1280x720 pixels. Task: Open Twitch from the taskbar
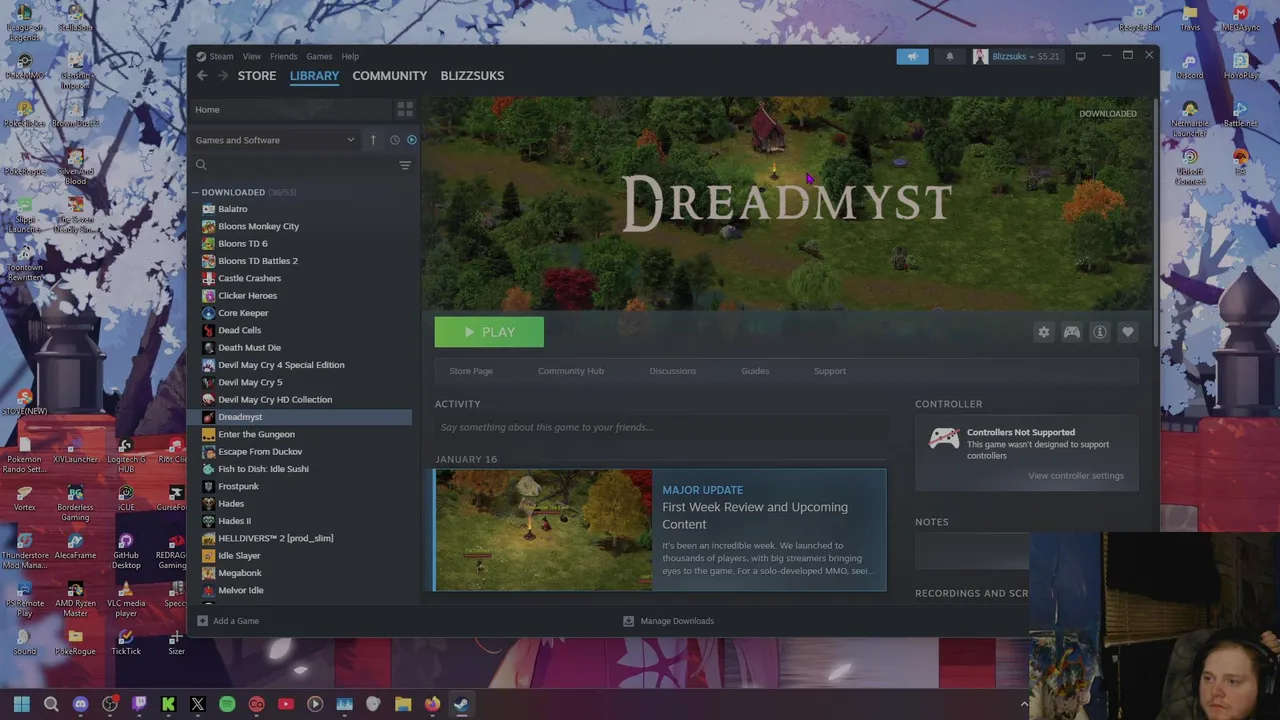click(x=139, y=704)
